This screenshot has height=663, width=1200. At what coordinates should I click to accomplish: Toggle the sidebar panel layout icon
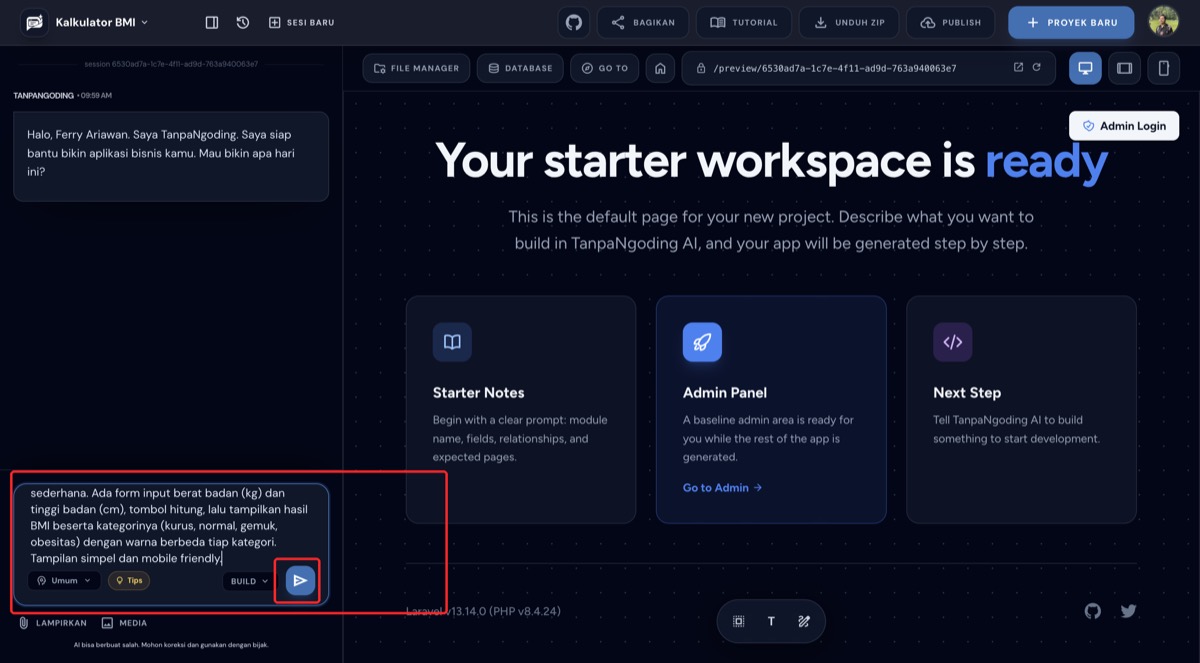pyautogui.click(x=212, y=22)
